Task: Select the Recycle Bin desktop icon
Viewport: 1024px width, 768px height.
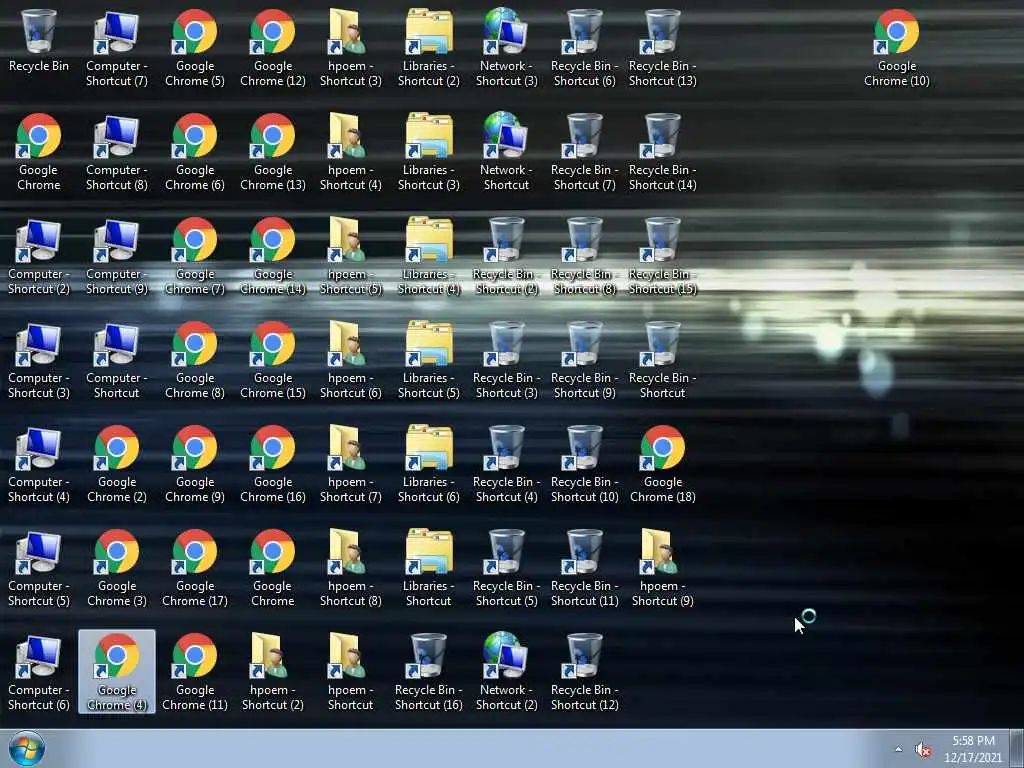Action: [x=39, y=40]
